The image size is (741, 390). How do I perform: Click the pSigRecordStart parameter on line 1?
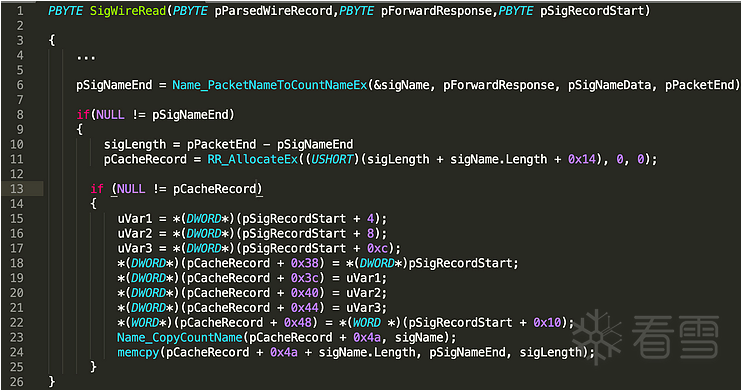click(592, 11)
